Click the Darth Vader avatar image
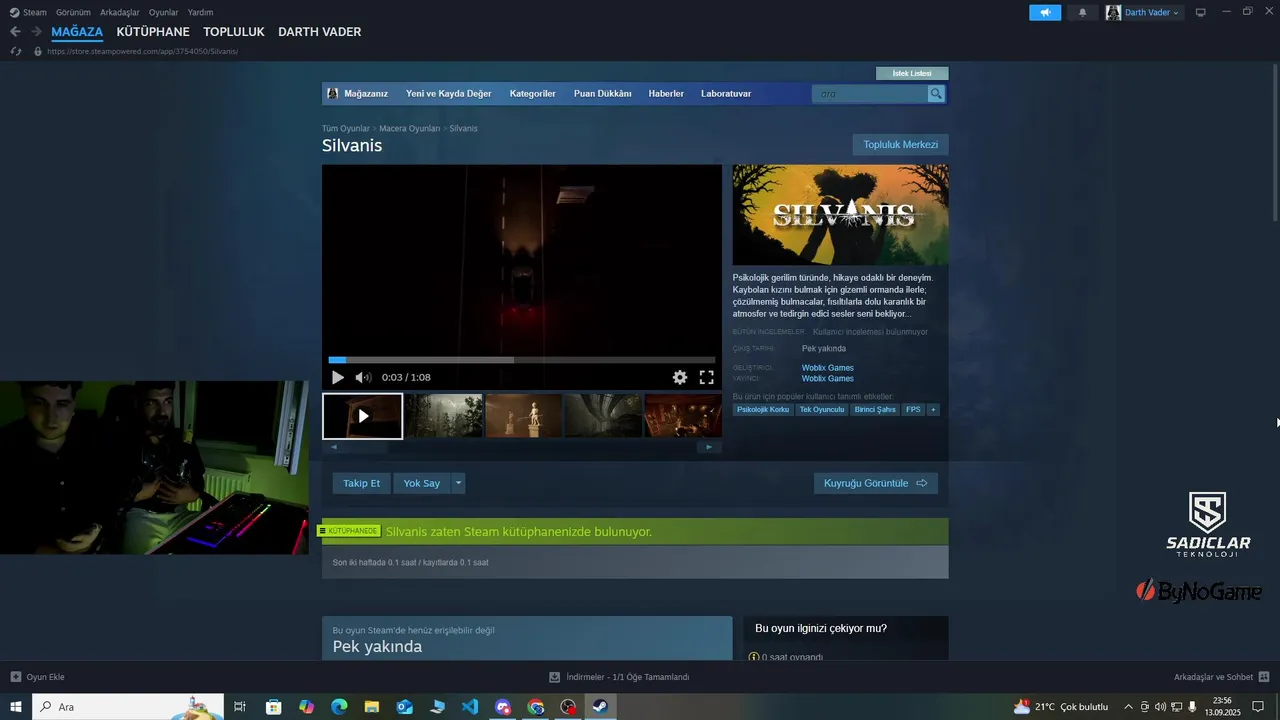The image size is (1280, 720). 1113,13
